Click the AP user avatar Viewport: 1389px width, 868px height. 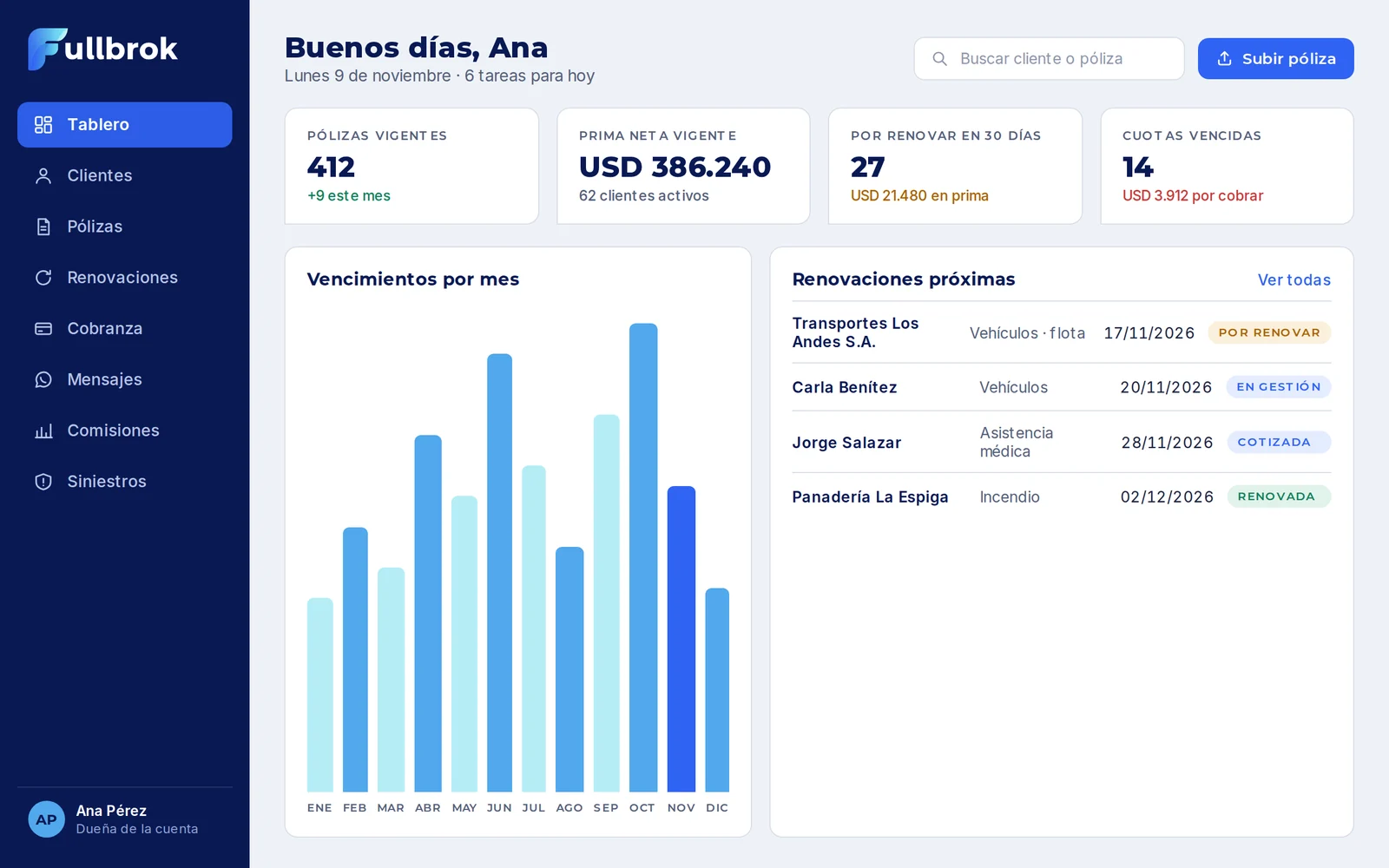pos(47,819)
